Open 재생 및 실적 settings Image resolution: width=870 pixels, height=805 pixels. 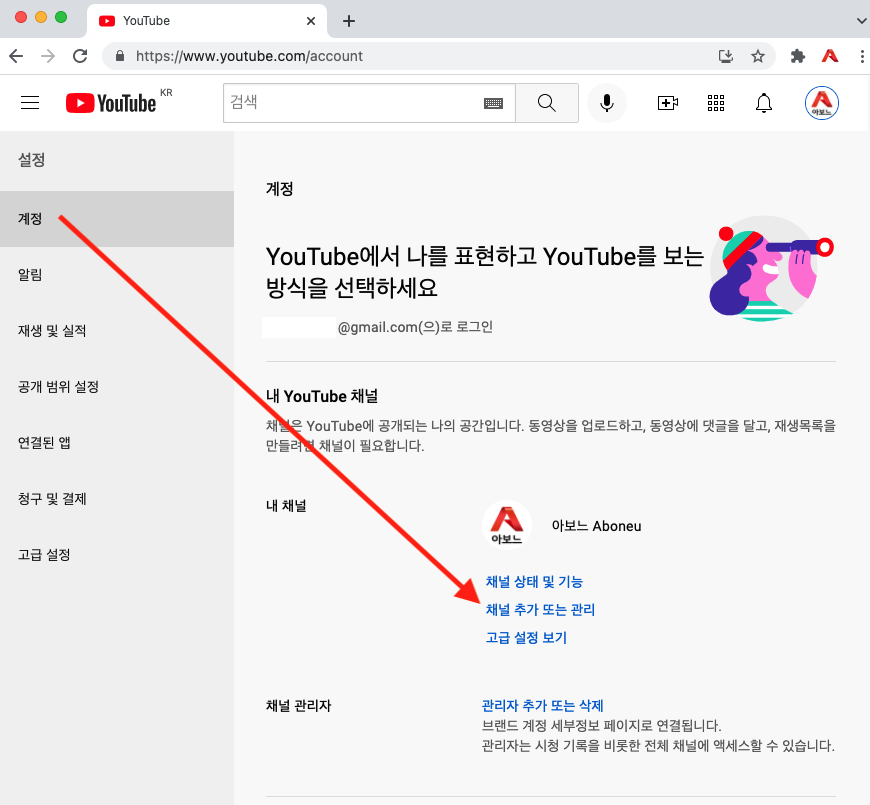(x=117, y=331)
